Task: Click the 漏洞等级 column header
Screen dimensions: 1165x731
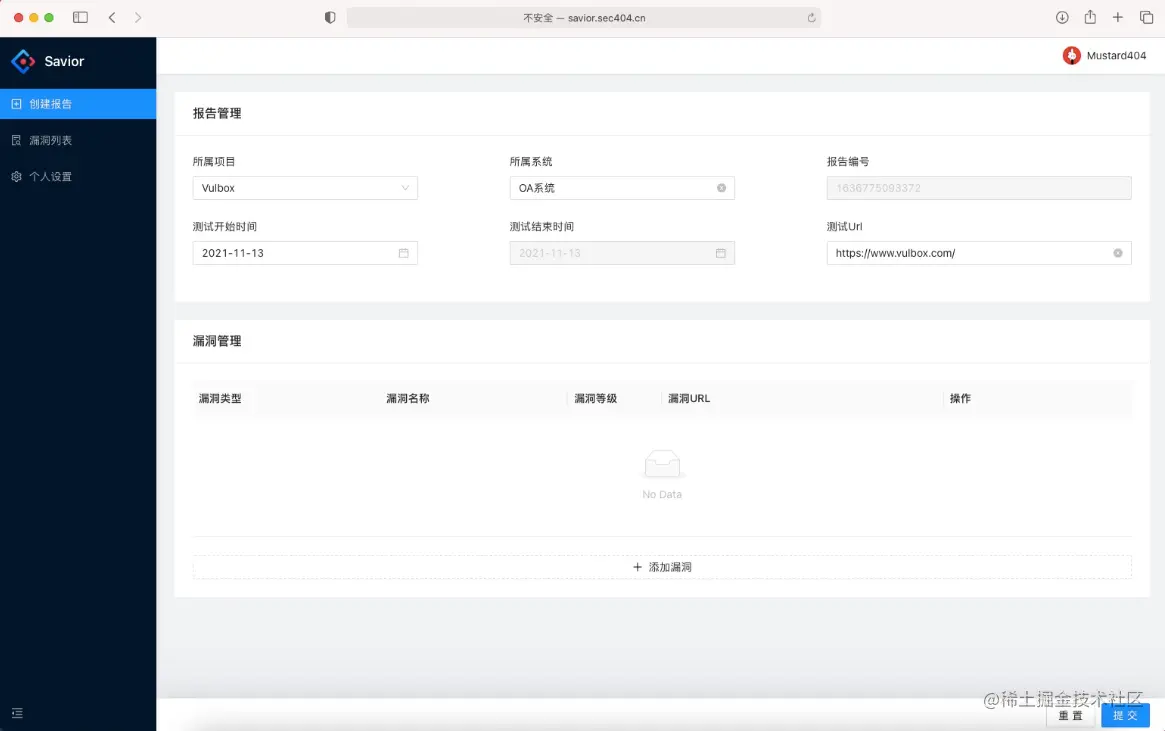Action: tap(596, 399)
